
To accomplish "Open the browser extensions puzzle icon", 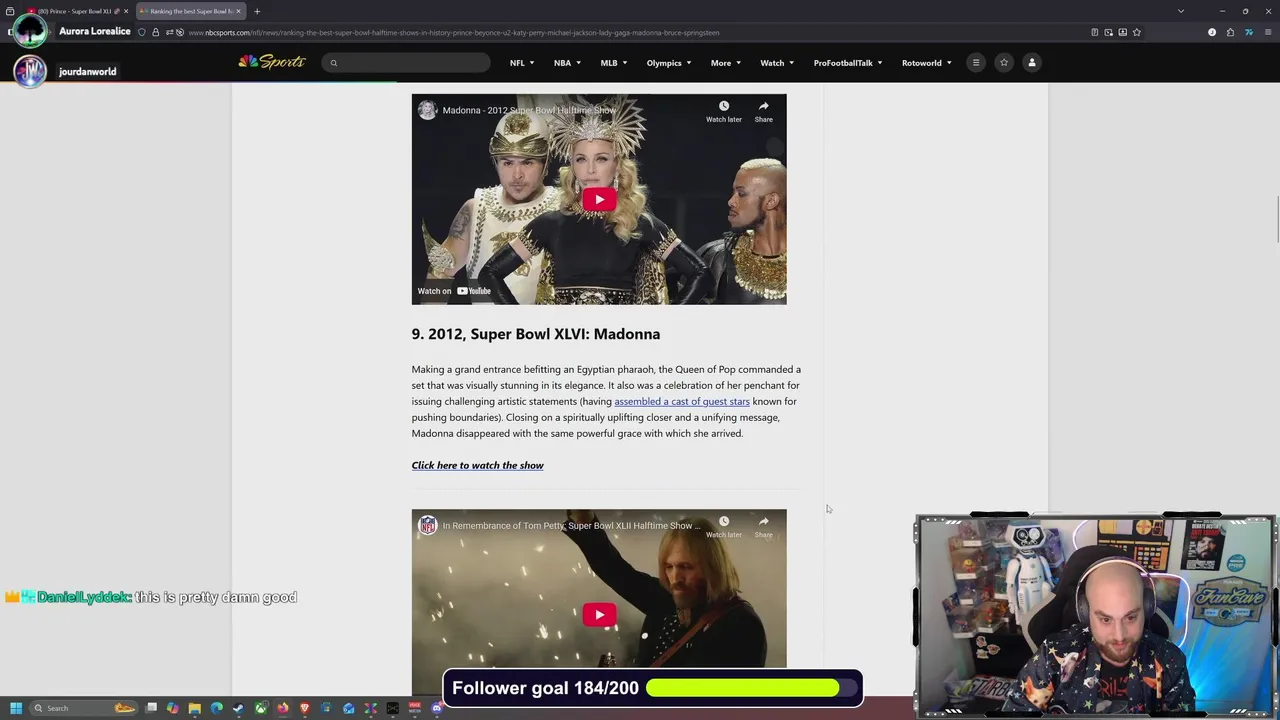I will pyautogui.click(x=1230, y=32).
